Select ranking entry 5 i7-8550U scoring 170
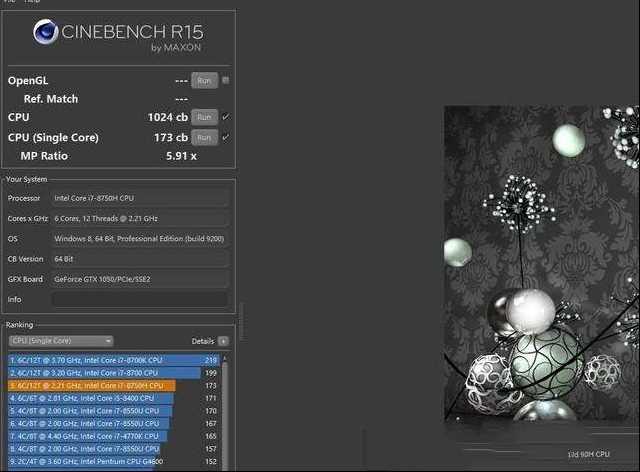 113,411
